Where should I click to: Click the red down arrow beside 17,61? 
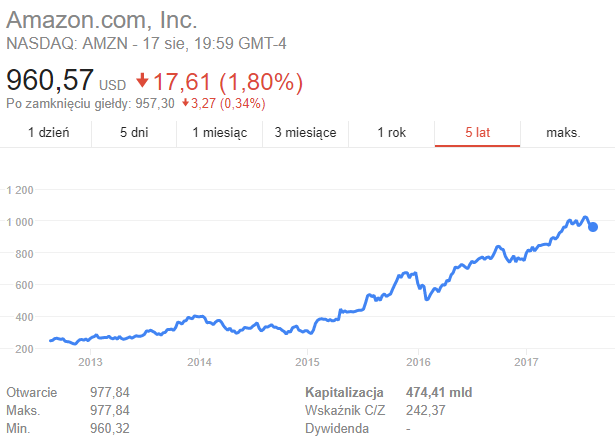tap(142, 81)
